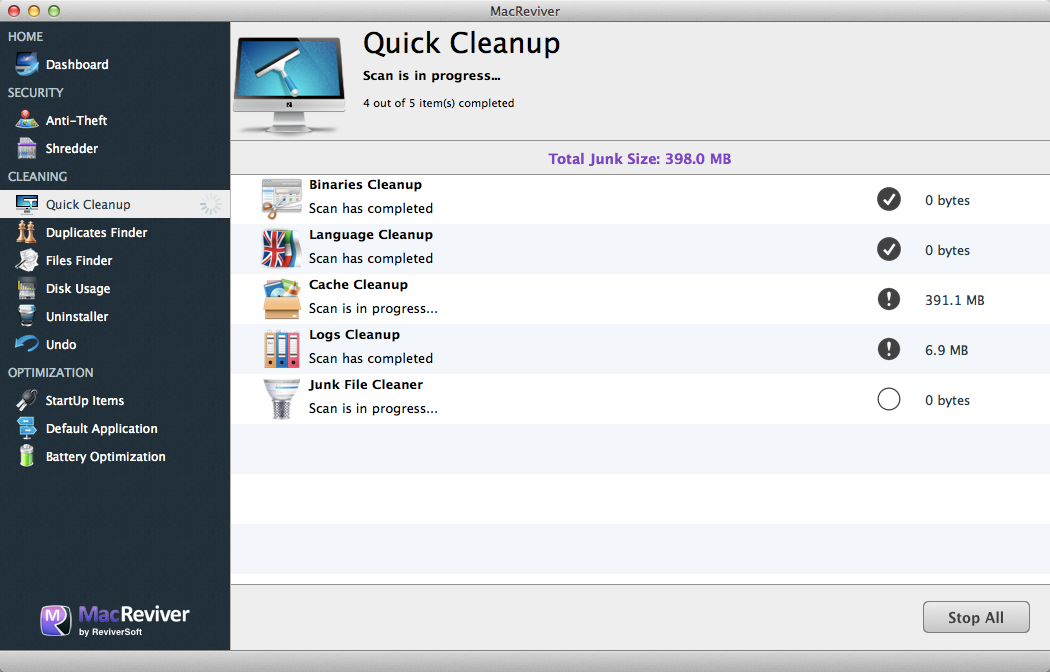The width and height of the screenshot is (1050, 672).
Task: Open Default Application sidebar item
Action: point(101,429)
